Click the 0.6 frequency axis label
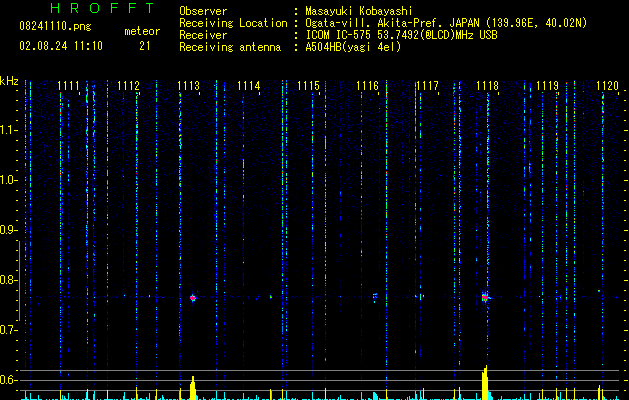 8,380
